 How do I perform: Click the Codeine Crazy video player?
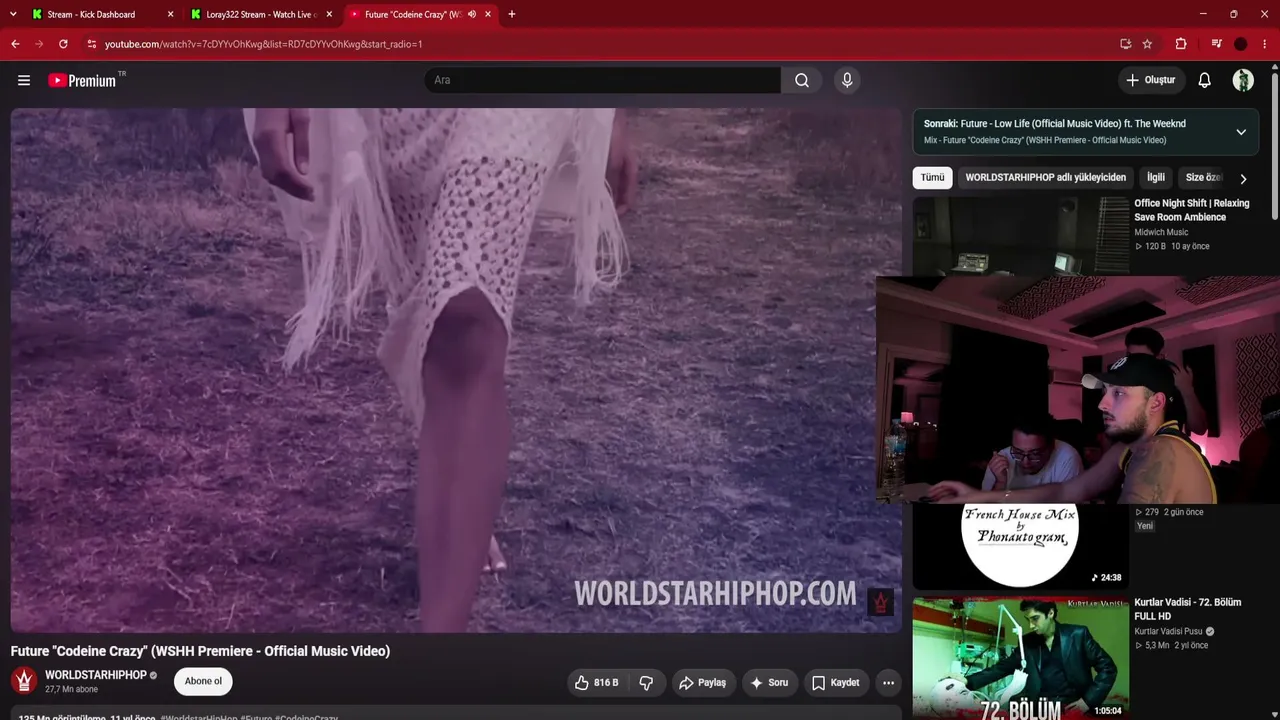coord(456,370)
